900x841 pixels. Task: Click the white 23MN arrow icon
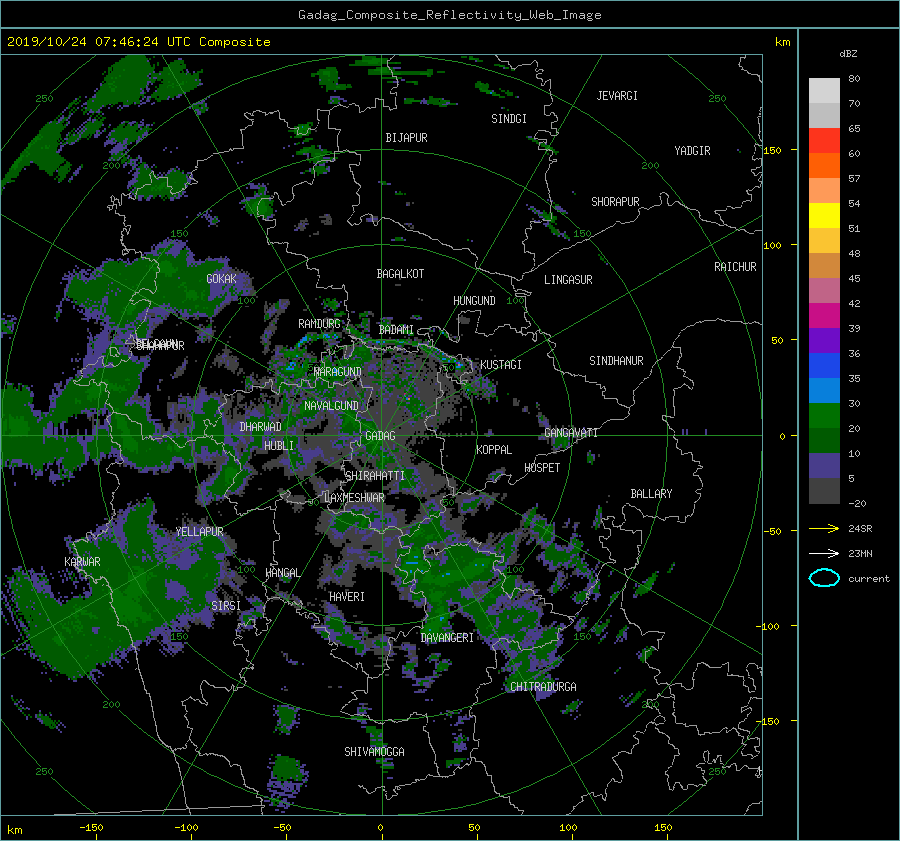click(x=824, y=553)
